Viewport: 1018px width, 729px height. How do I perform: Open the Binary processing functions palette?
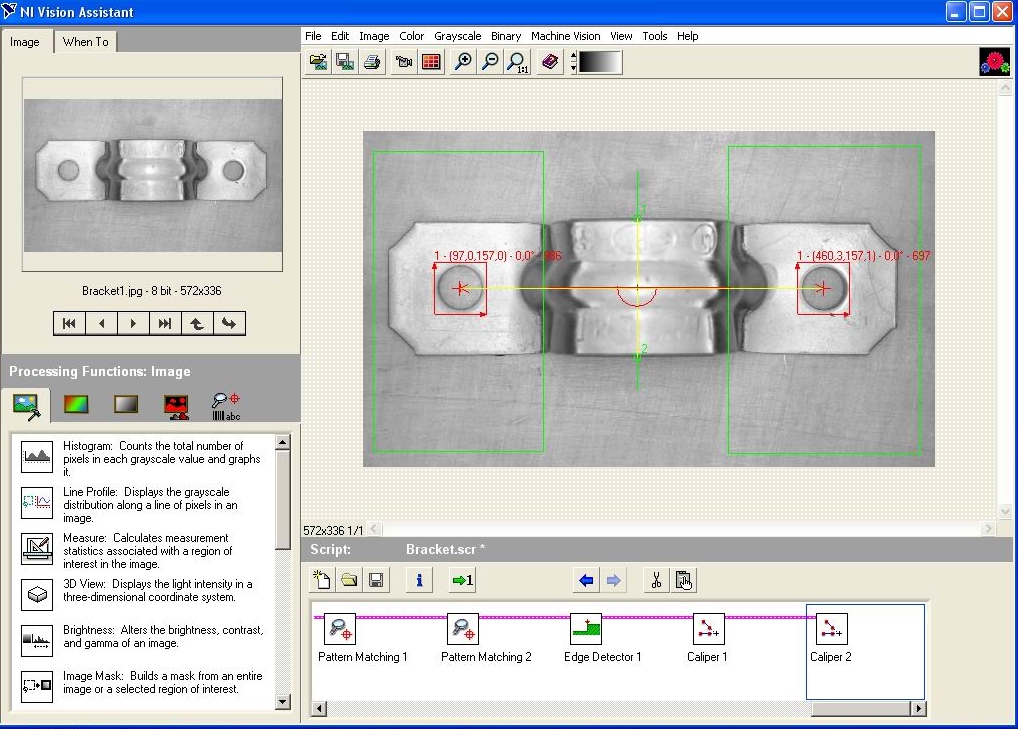coord(177,405)
